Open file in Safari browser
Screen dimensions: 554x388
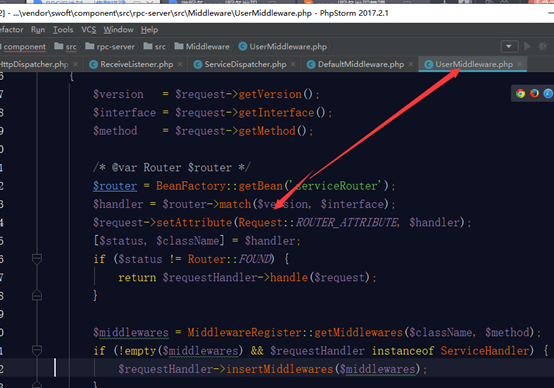click(x=548, y=93)
